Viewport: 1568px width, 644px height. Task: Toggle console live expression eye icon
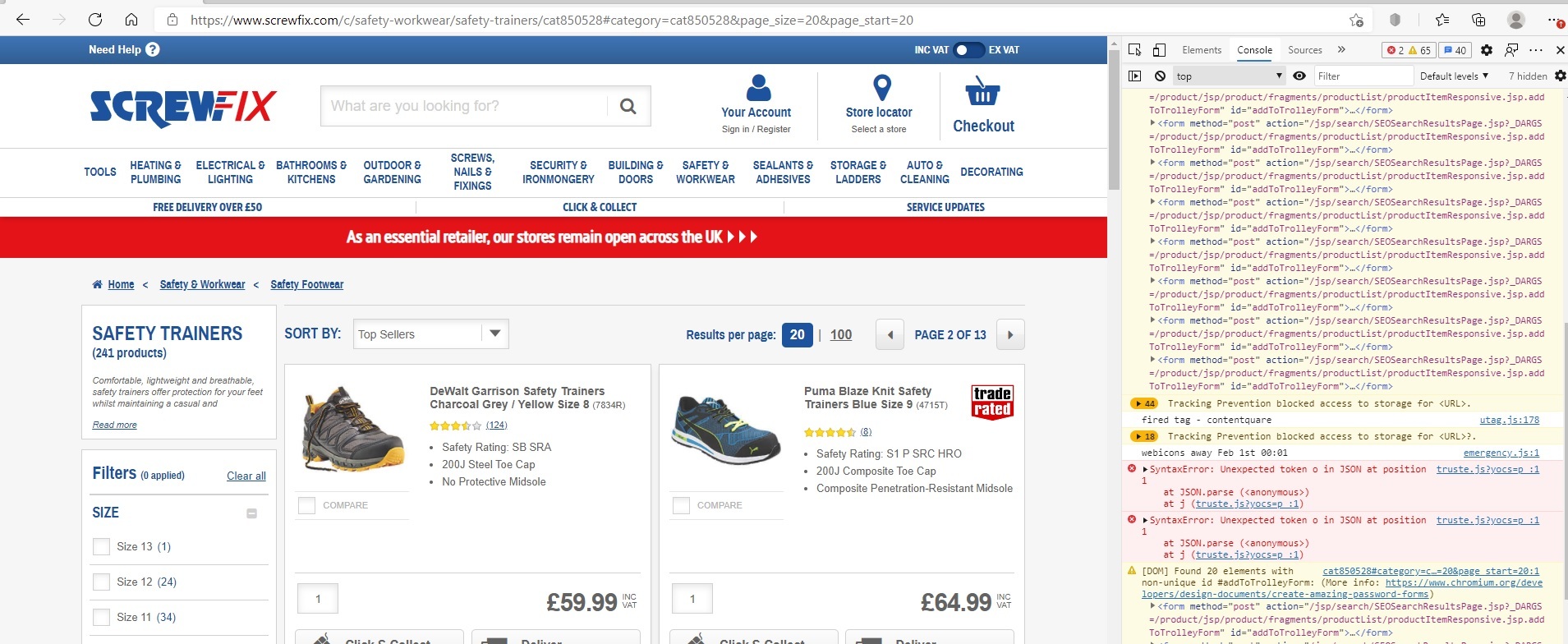click(1299, 76)
